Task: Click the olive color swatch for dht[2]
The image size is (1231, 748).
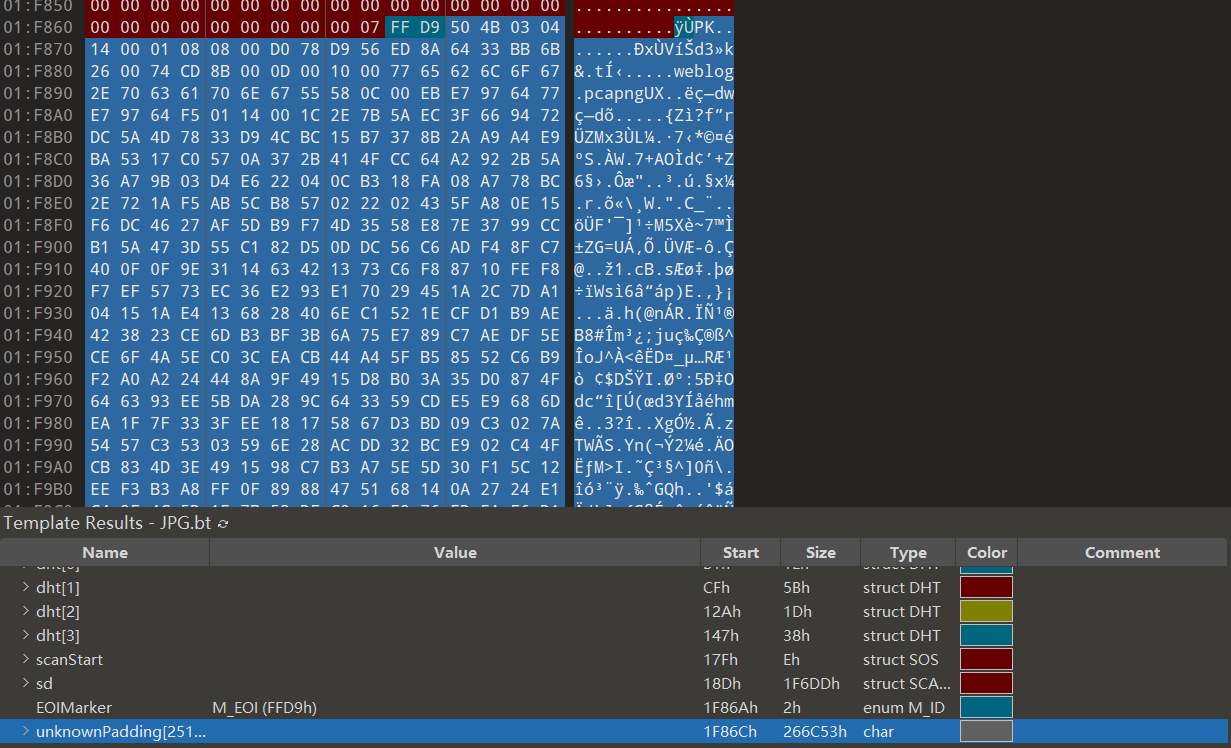Action: click(986, 612)
